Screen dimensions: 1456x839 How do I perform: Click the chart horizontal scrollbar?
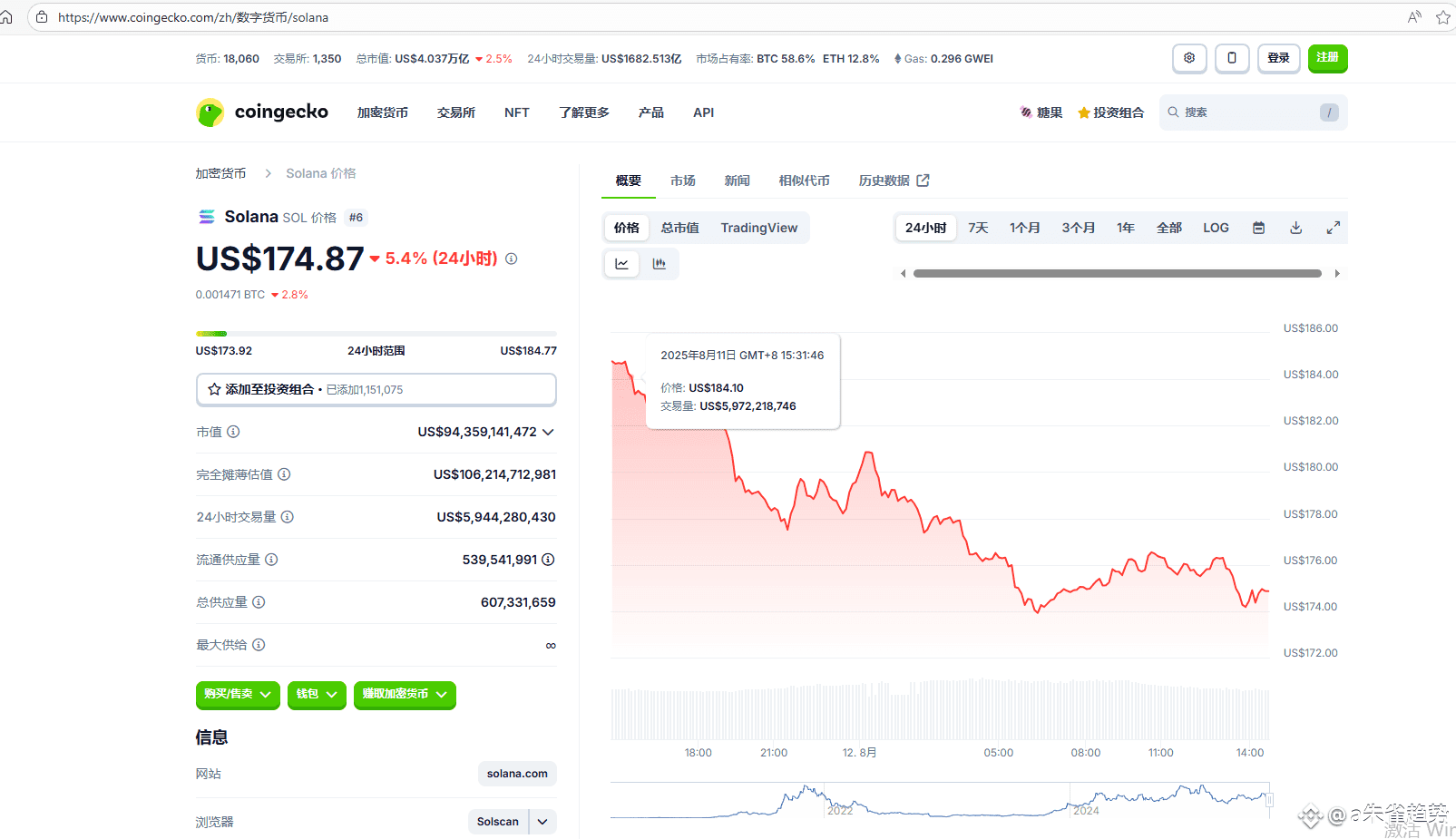(x=1118, y=273)
